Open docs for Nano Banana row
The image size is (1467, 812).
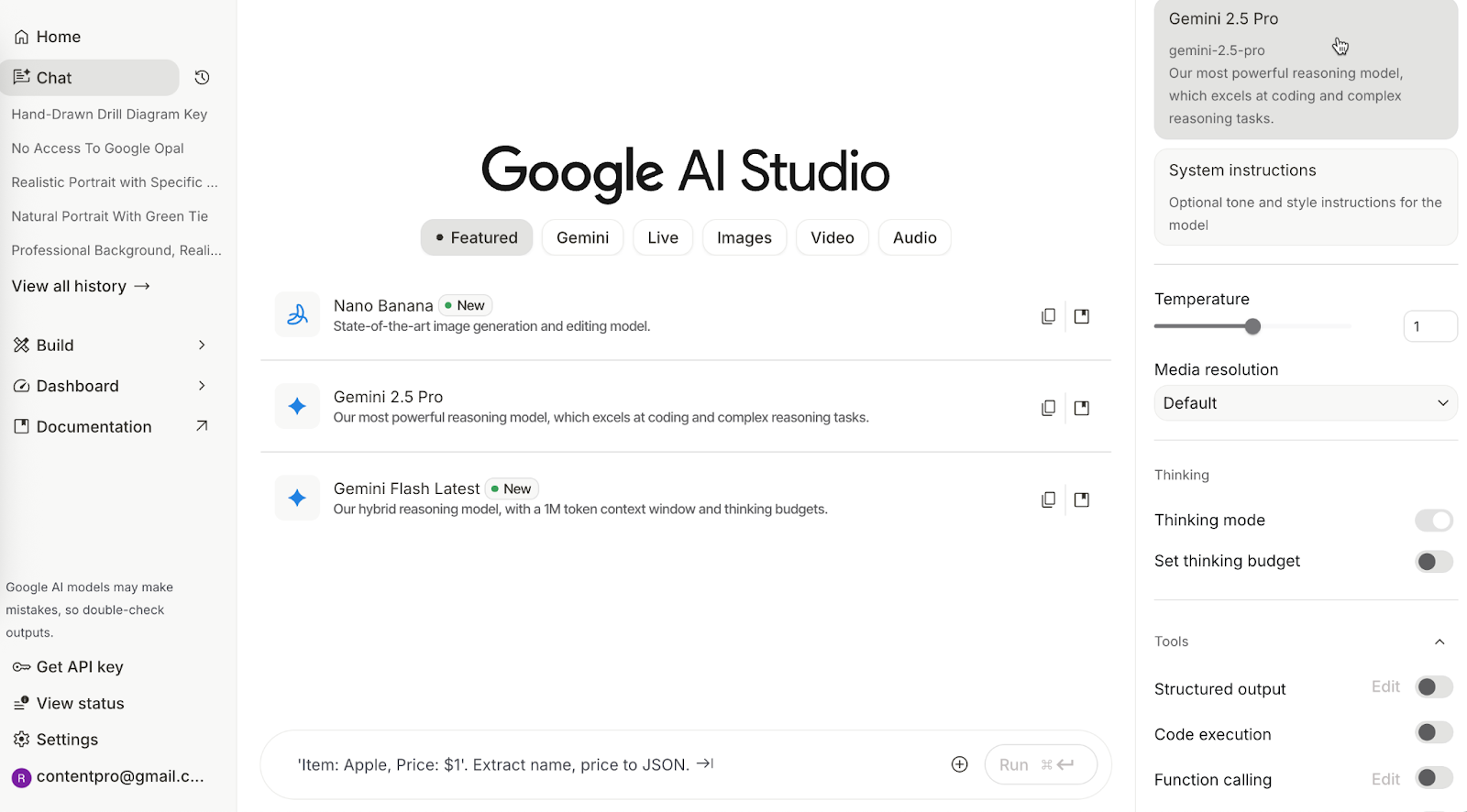tap(1082, 316)
